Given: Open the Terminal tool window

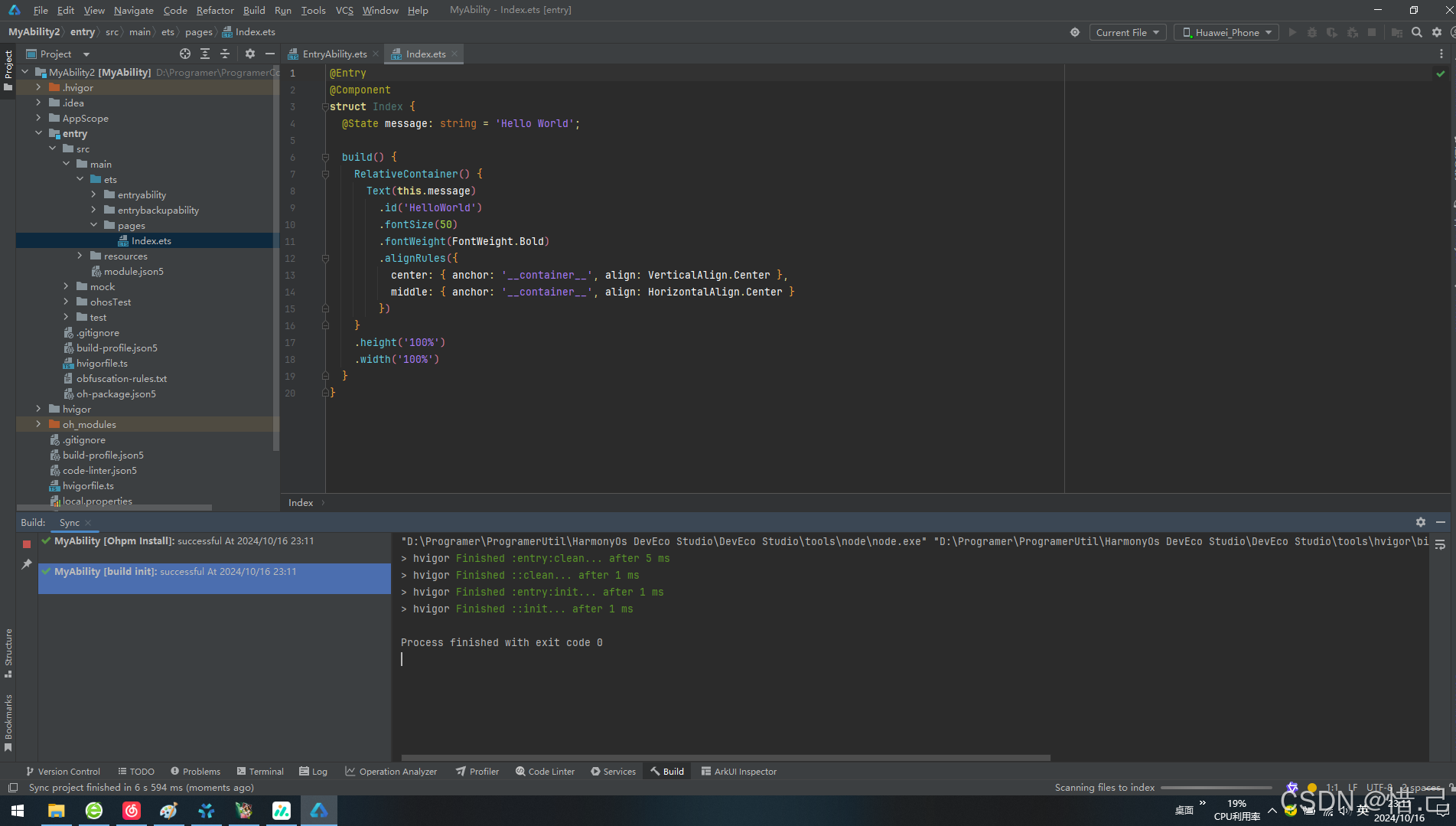Looking at the screenshot, I should tap(260, 771).
